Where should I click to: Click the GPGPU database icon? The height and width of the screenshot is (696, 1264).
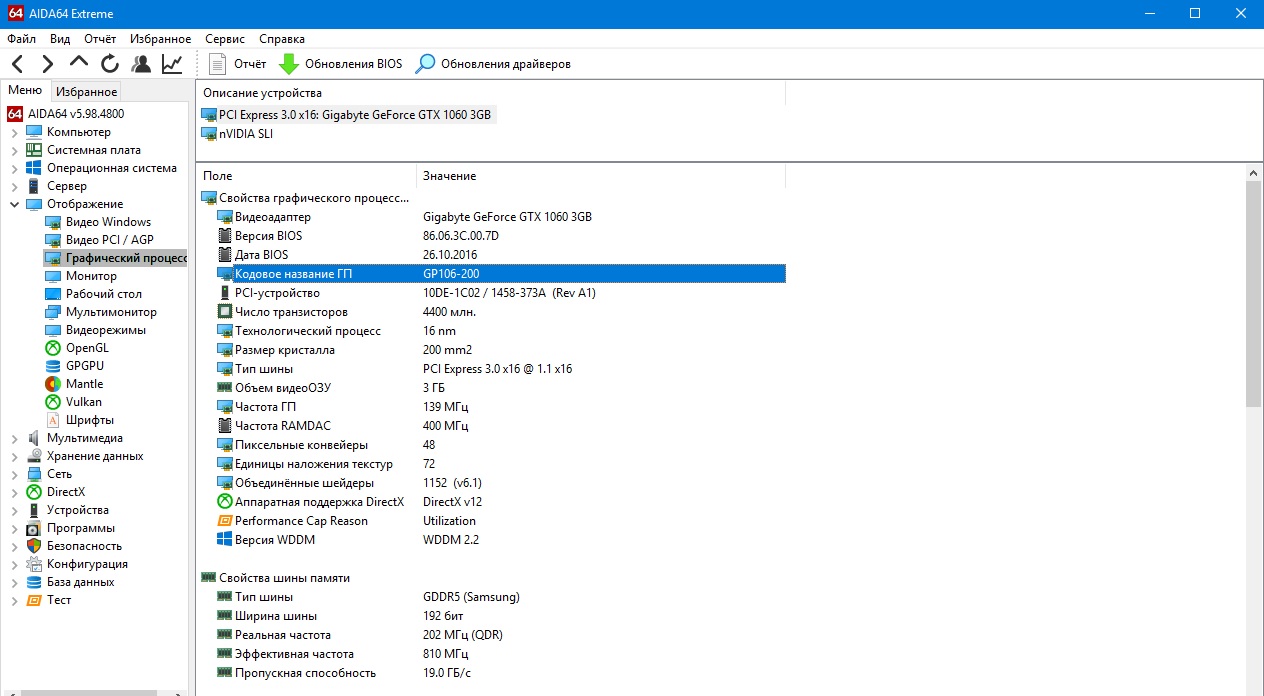coord(53,366)
